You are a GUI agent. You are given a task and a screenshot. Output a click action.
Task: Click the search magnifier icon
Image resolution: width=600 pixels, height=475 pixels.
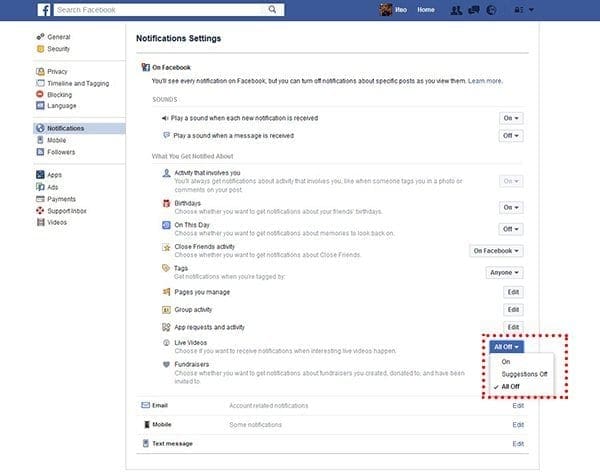[x=273, y=10]
